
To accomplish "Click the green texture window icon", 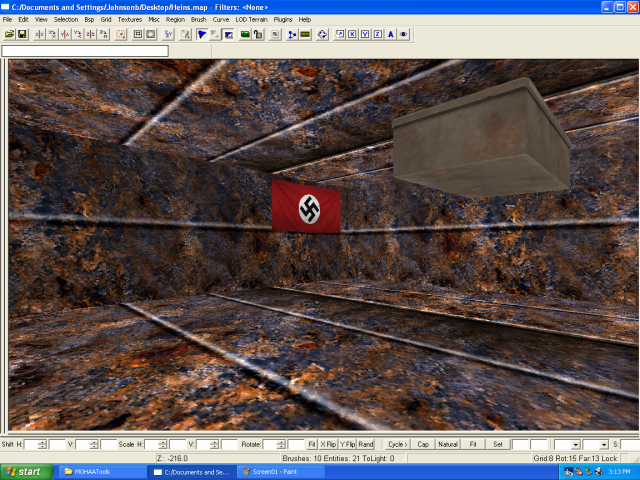I will pos(245,34).
